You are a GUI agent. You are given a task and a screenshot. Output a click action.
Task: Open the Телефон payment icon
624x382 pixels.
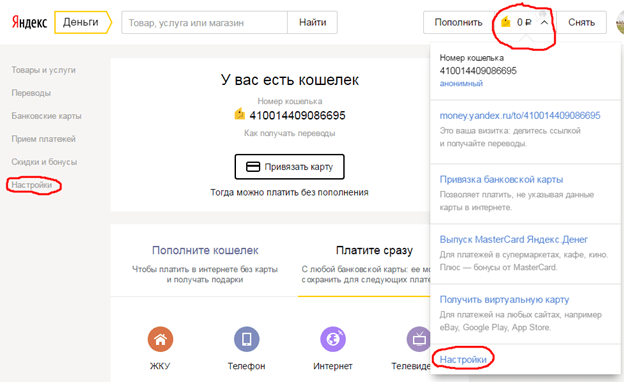click(x=247, y=339)
